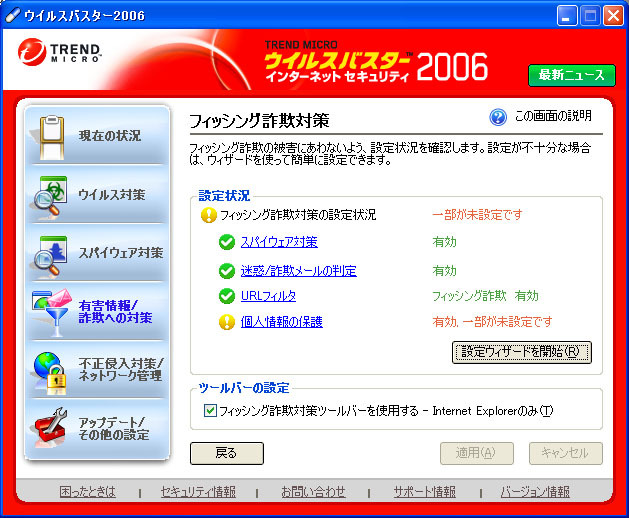The image size is (629, 518).
Task: Open the スパイウェア対策 sidebar section
Action: (x=97, y=253)
